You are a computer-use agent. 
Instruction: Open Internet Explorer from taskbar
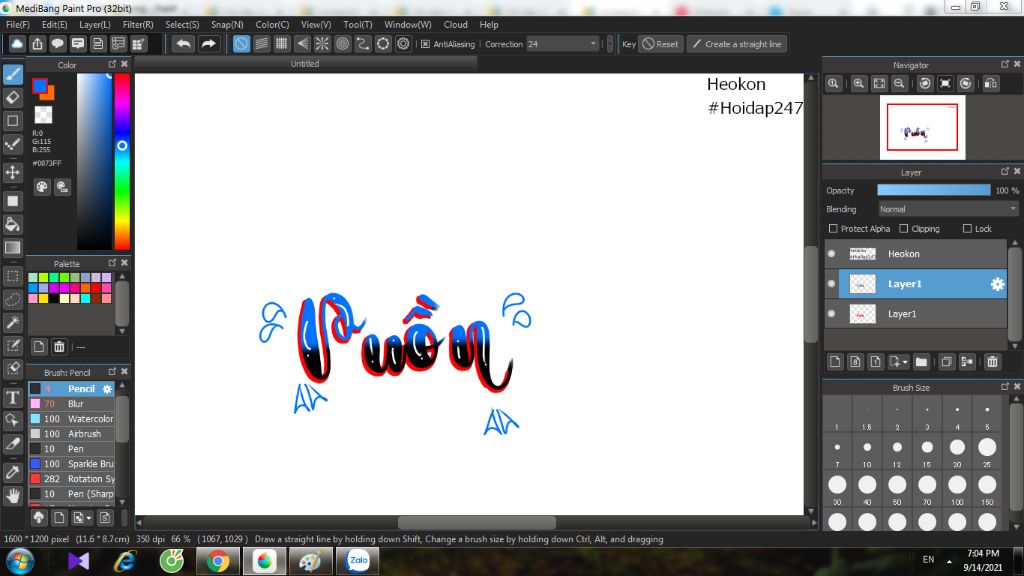pos(125,561)
